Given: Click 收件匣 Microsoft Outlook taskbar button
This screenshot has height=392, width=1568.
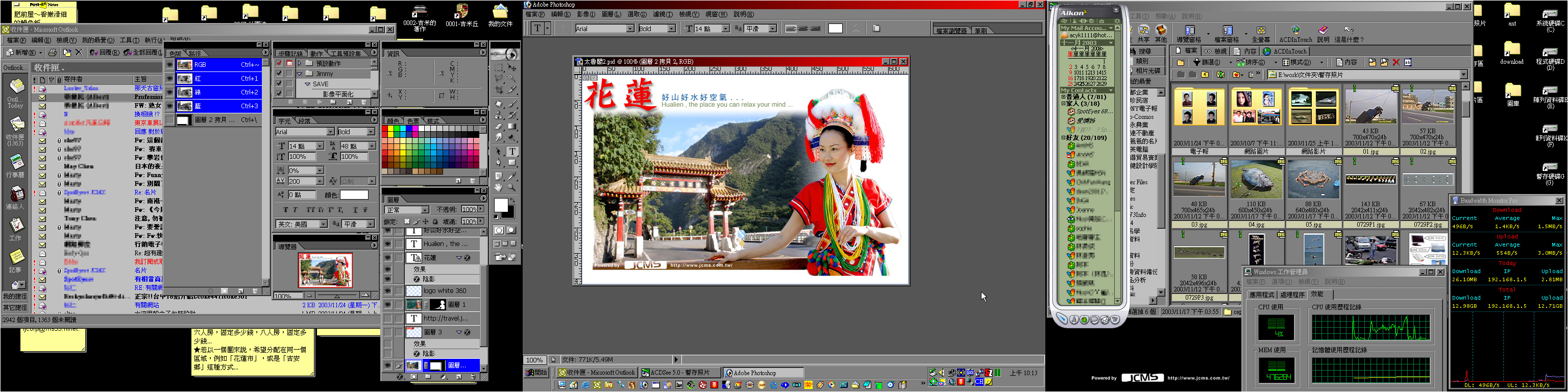Looking at the screenshot, I should [x=597, y=373].
